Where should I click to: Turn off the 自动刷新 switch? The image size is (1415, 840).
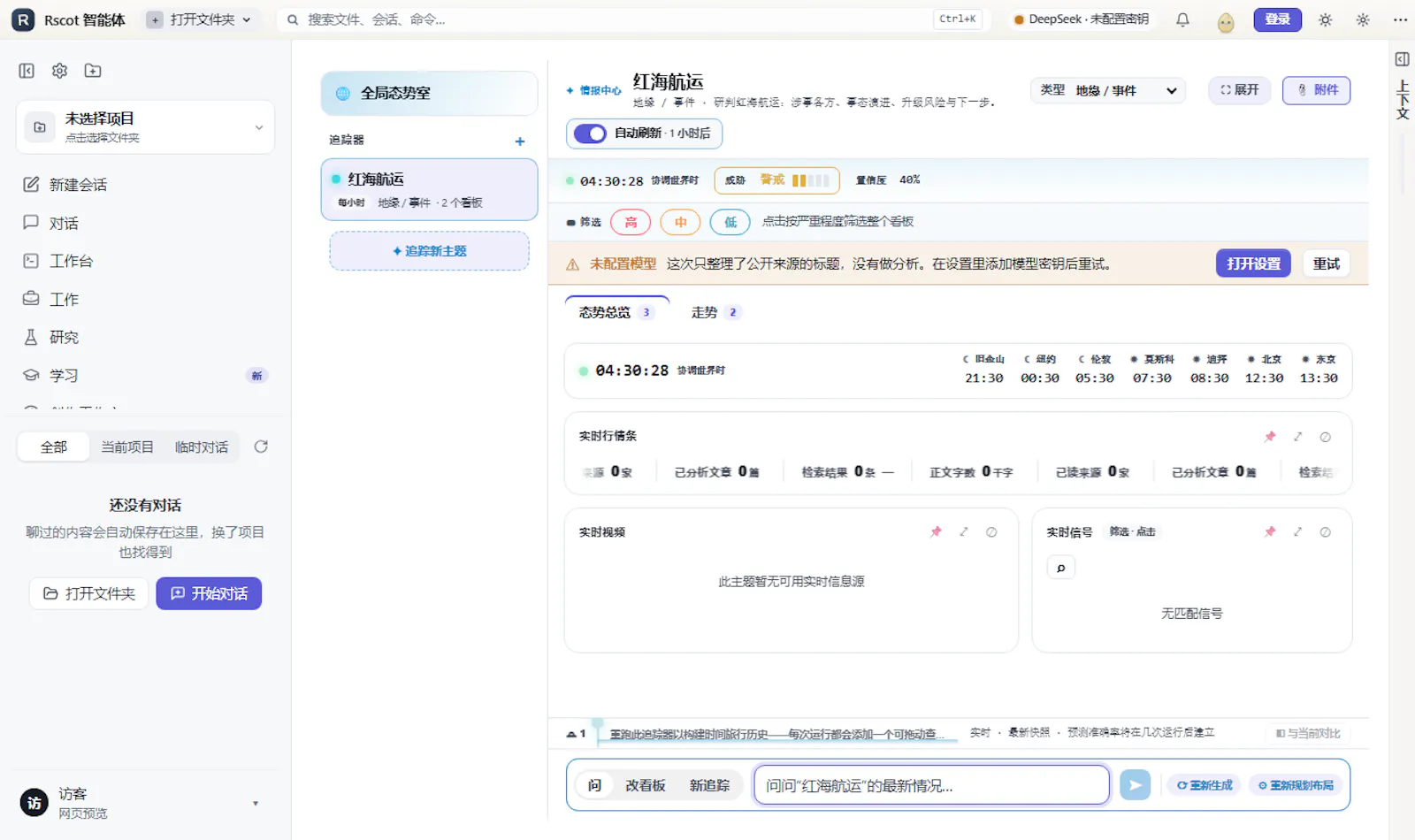tap(590, 134)
